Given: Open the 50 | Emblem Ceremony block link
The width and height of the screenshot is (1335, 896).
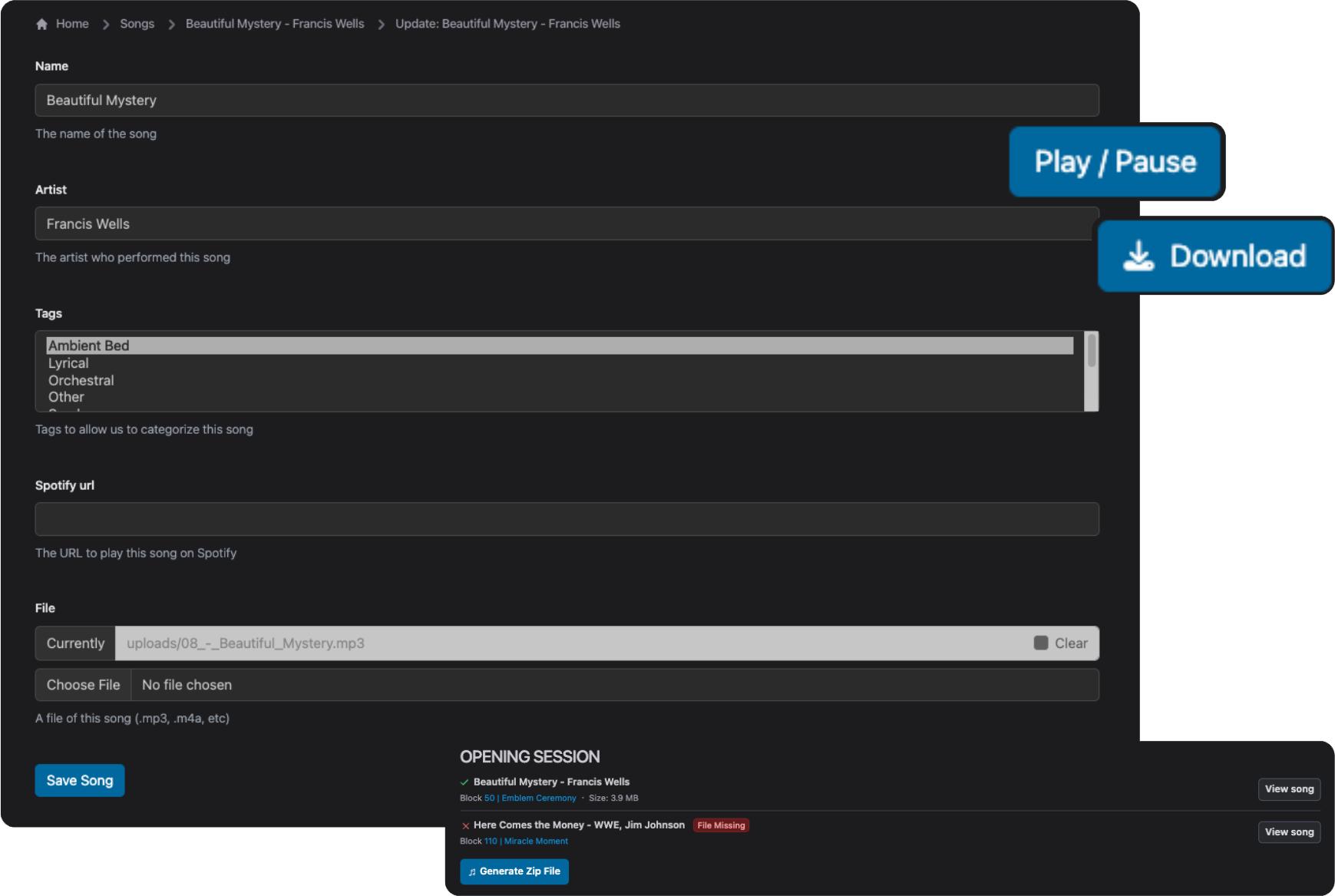Looking at the screenshot, I should [x=530, y=798].
